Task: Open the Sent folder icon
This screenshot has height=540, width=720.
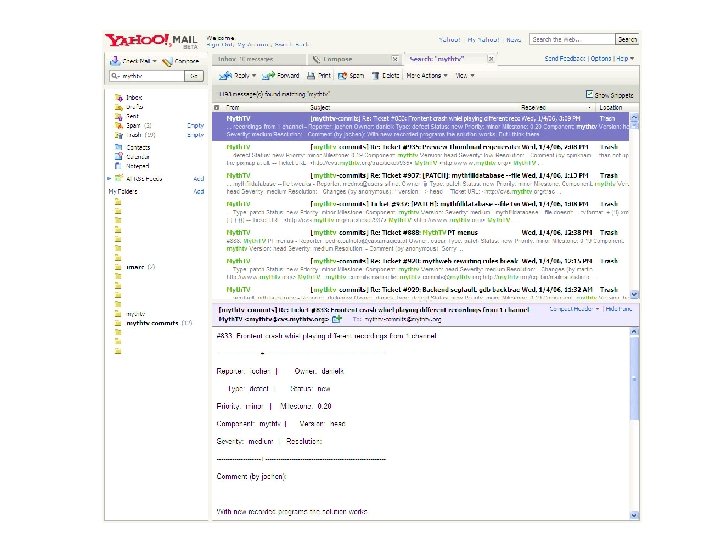Action: (119, 116)
